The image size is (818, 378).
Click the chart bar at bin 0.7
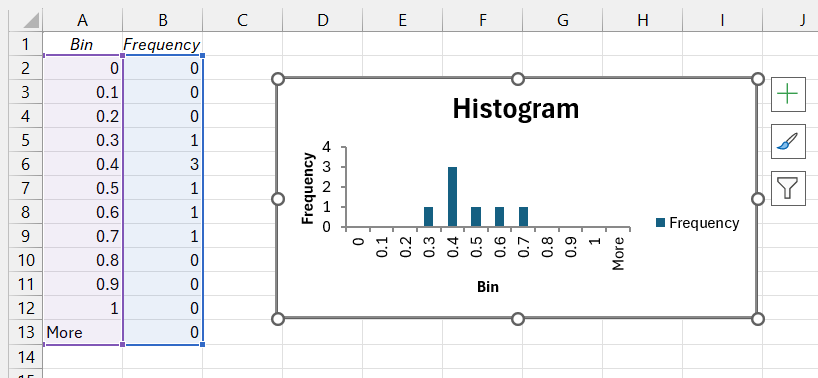click(x=524, y=217)
